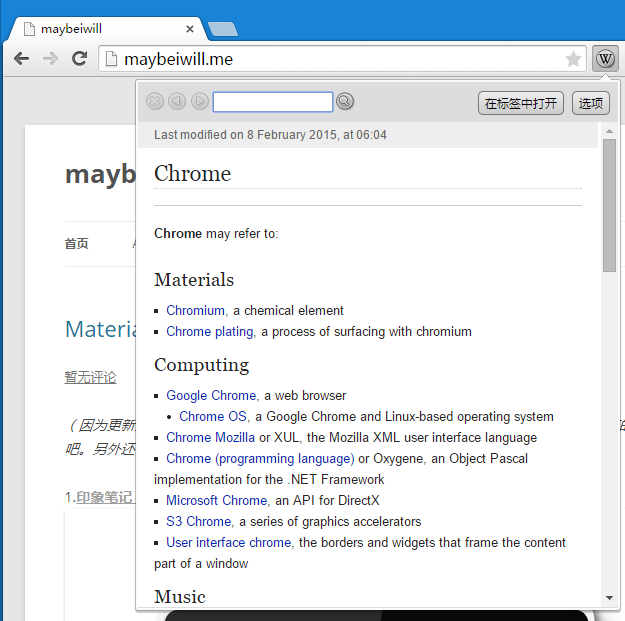Open the Microsoft Chrome link

click(217, 501)
